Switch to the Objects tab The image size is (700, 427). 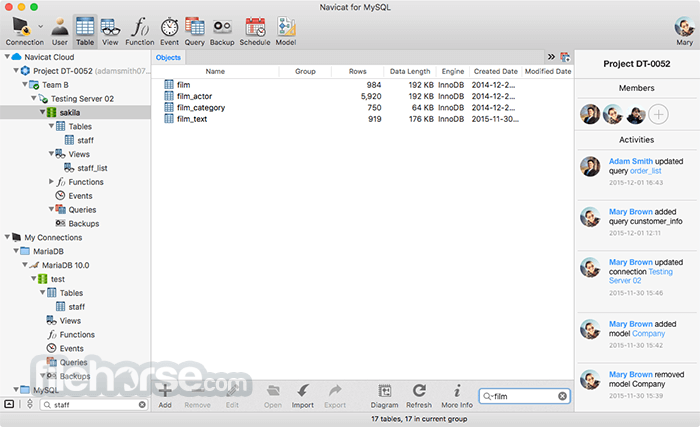point(168,58)
